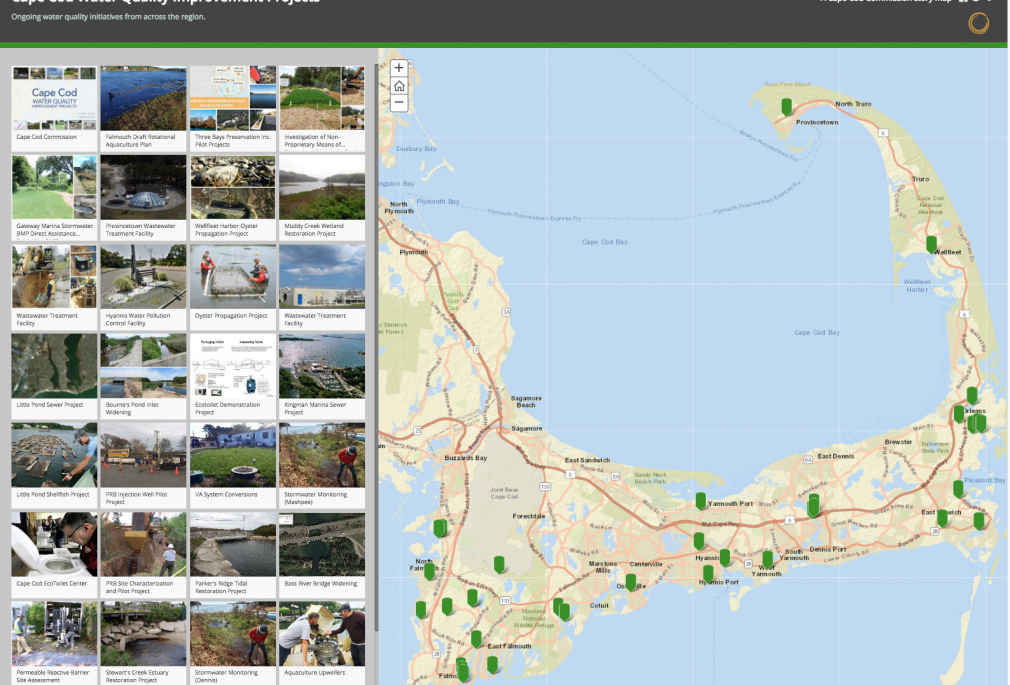Click the Brewster map label
This screenshot has height=685, width=1010.
pyautogui.click(x=898, y=442)
